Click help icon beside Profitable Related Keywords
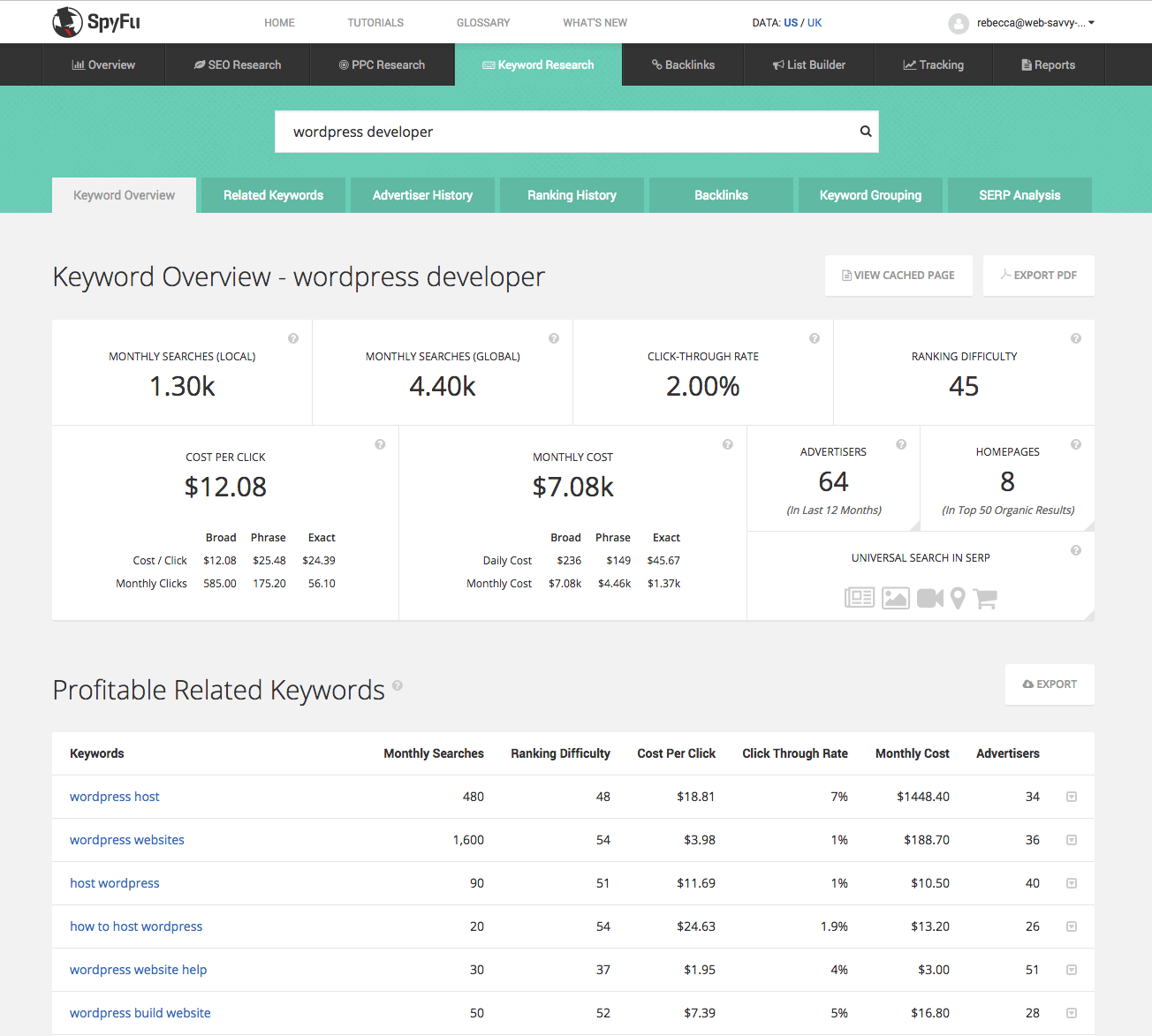 pyautogui.click(x=398, y=685)
